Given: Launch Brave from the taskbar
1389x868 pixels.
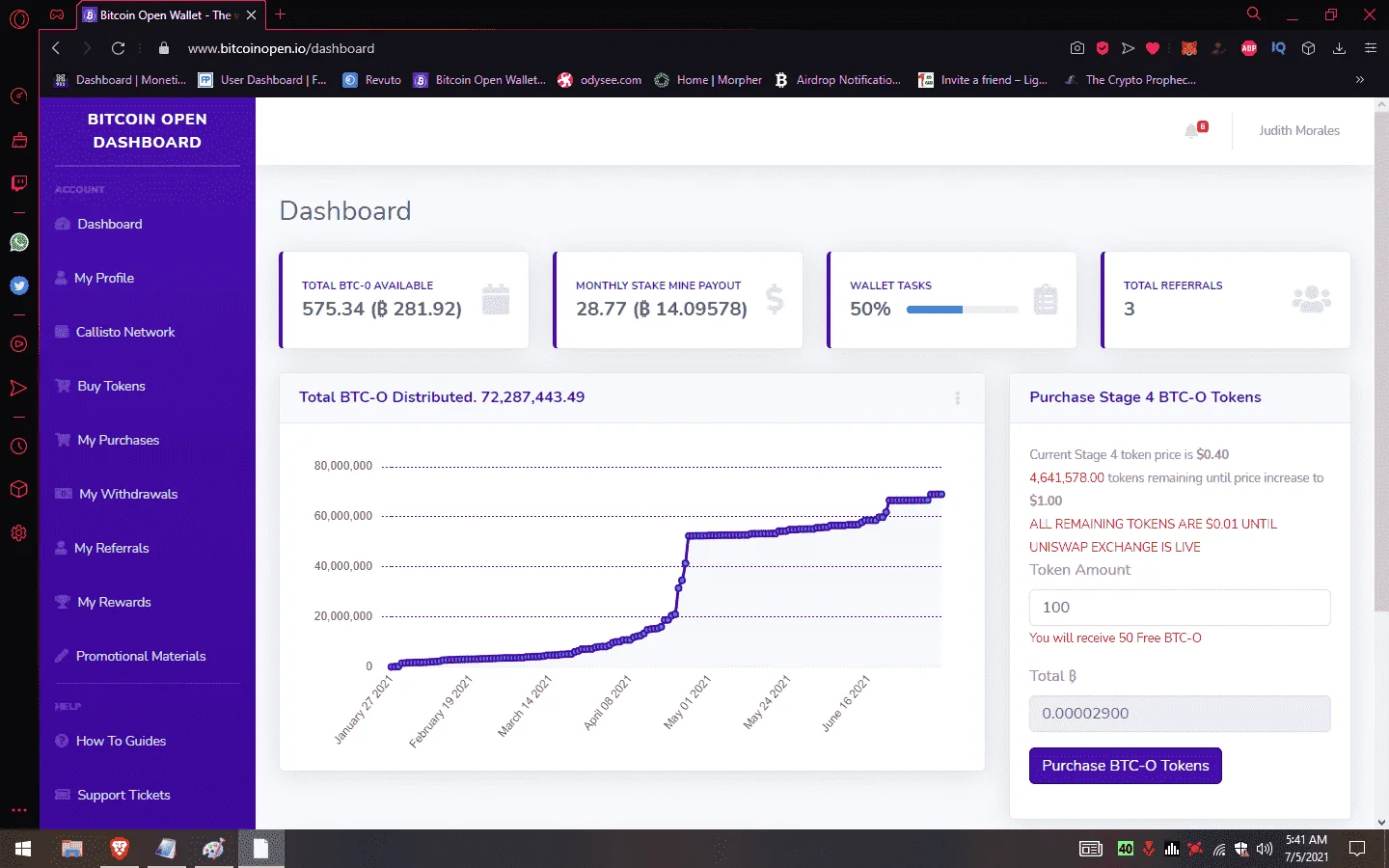Looking at the screenshot, I should [120, 849].
